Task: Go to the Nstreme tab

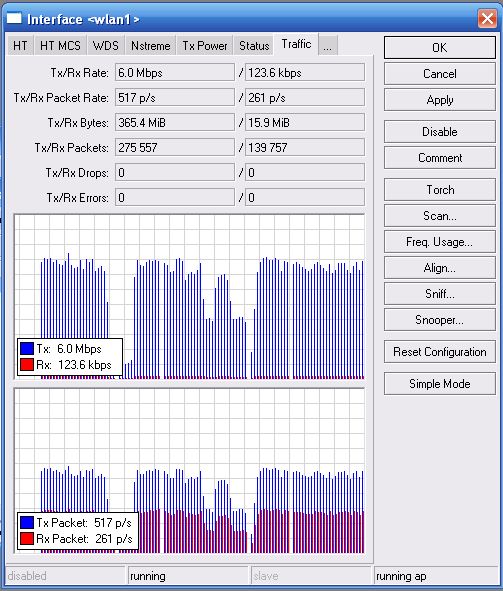Action: 150,46
